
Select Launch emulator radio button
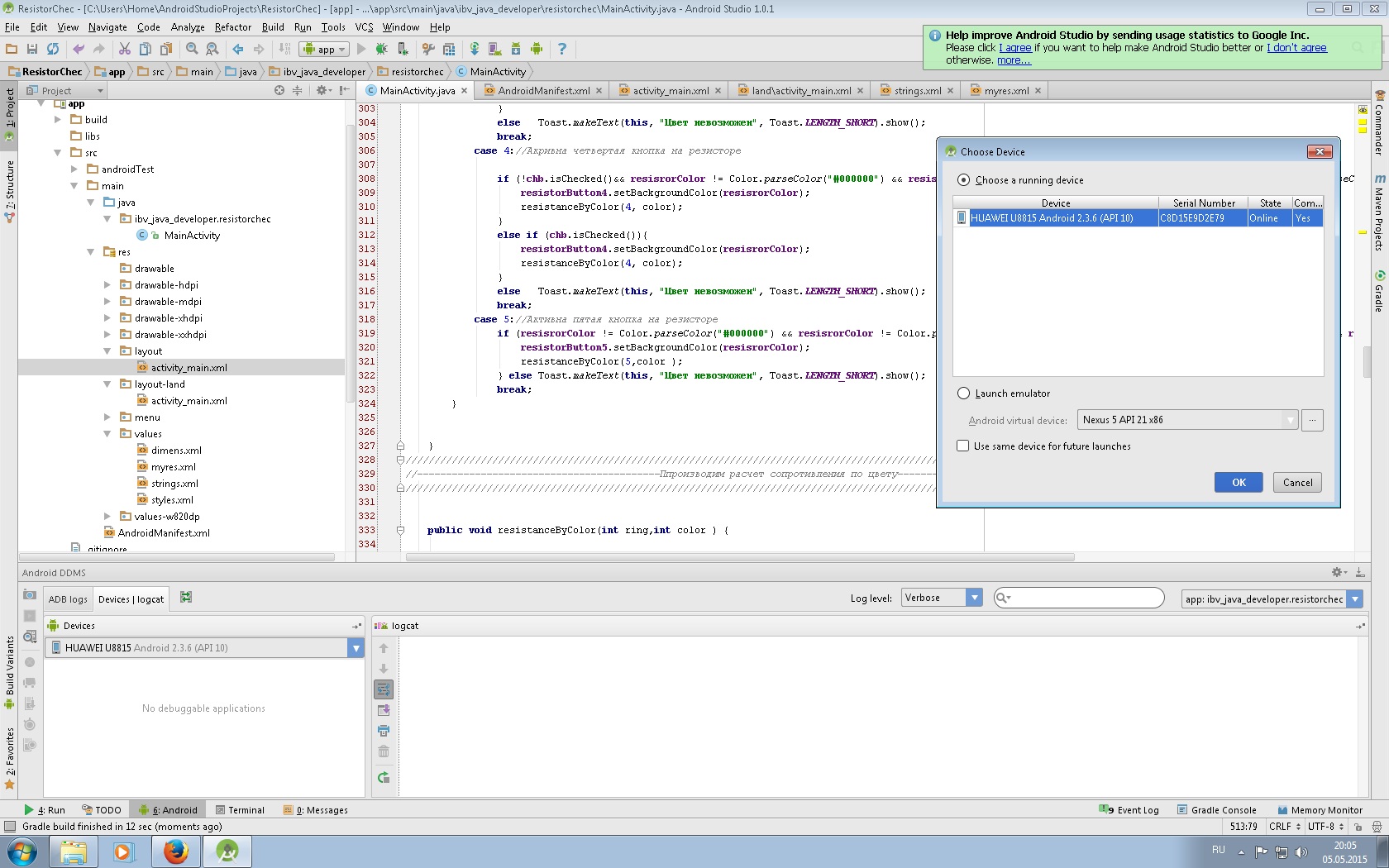tap(963, 393)
